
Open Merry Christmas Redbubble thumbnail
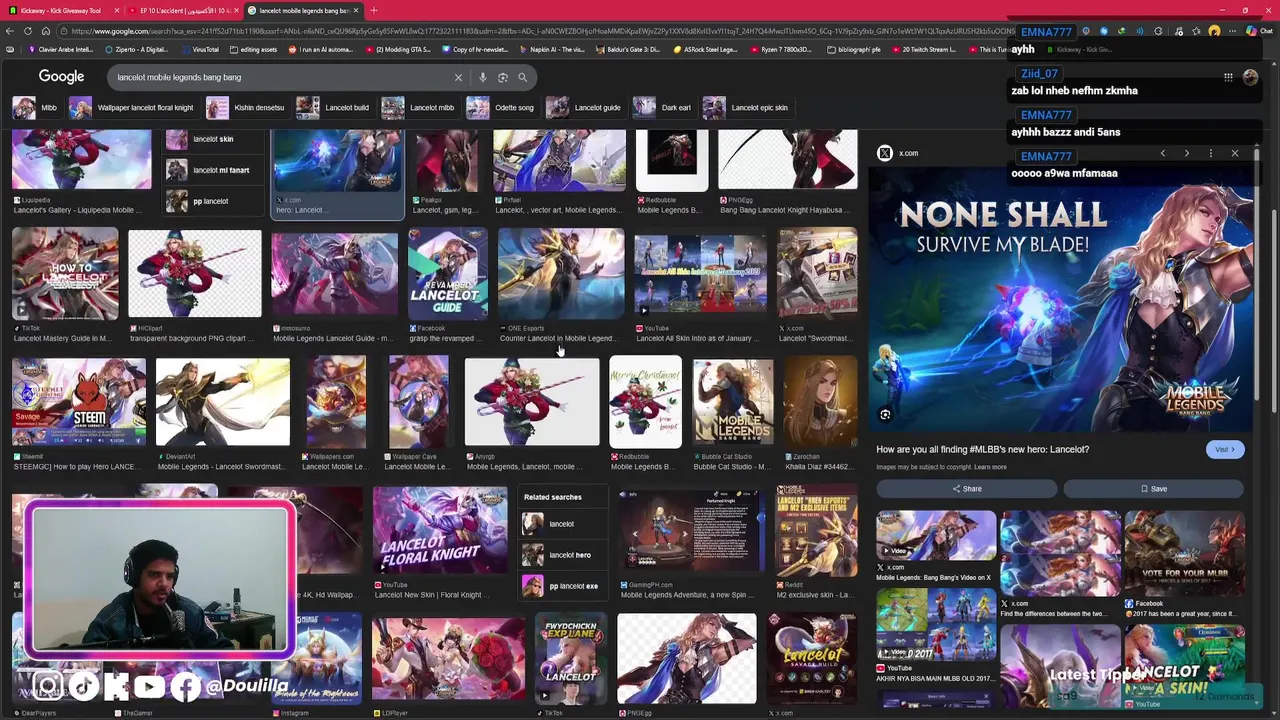tap(646, 402)
